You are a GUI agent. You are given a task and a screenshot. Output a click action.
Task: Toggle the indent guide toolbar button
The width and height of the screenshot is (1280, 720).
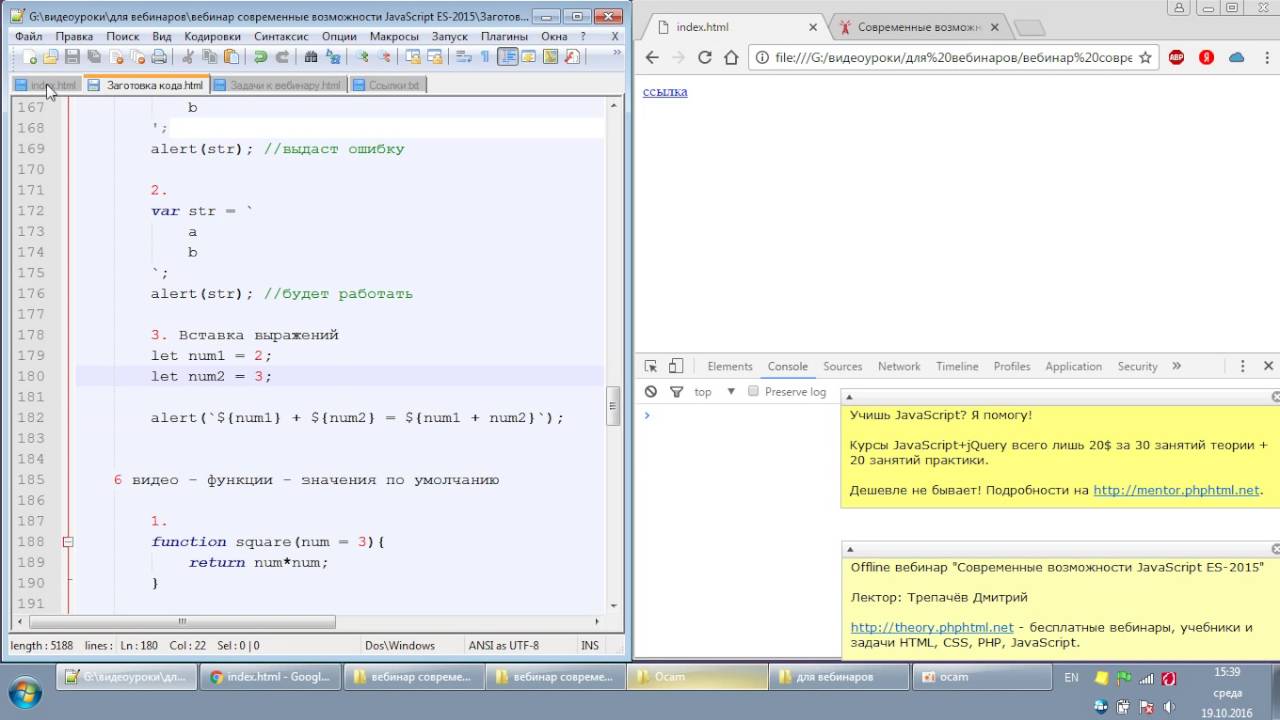click(508, 57)
